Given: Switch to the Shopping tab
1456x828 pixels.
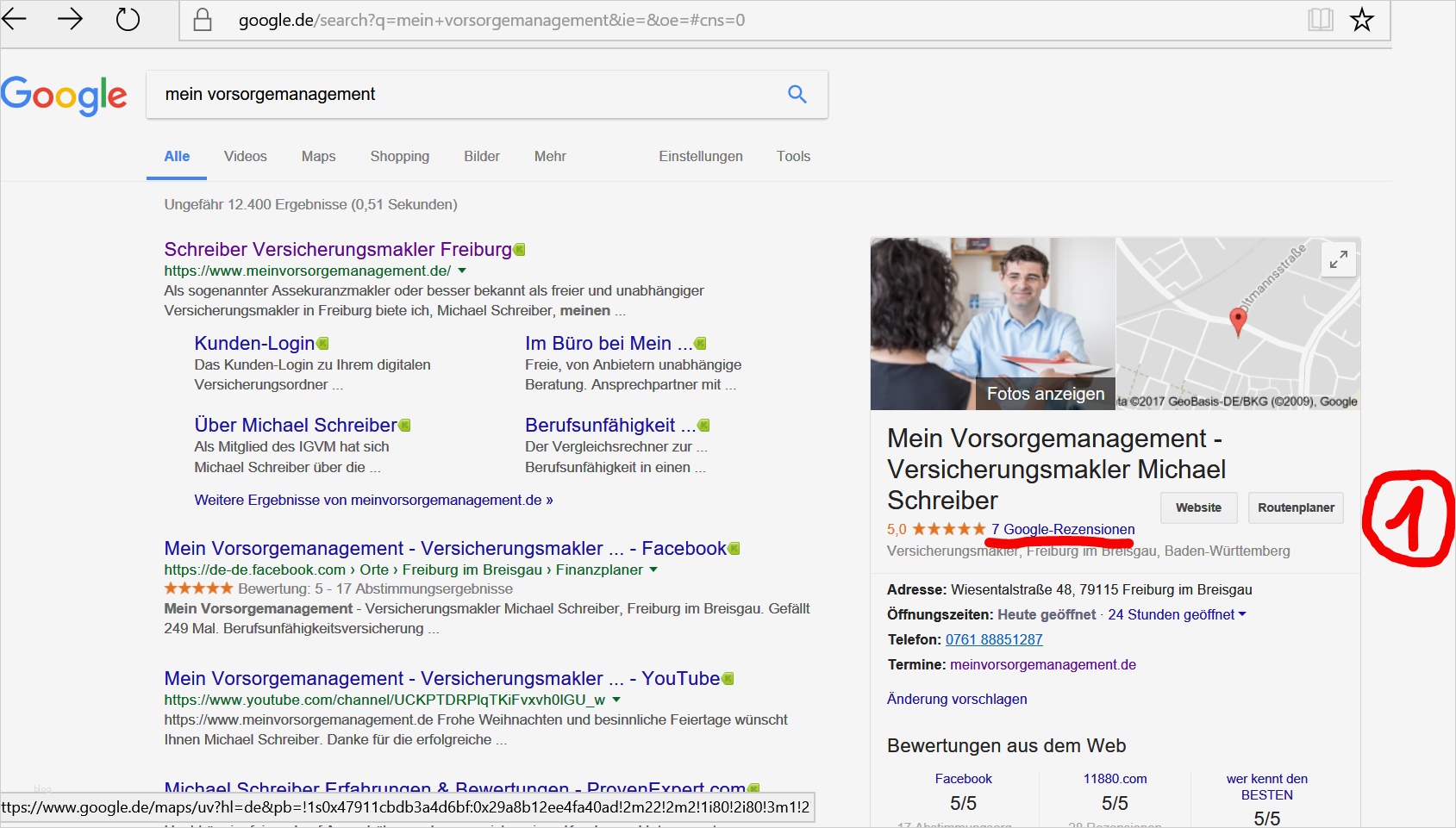Looking at the screenshot, I should coord(400,156).
